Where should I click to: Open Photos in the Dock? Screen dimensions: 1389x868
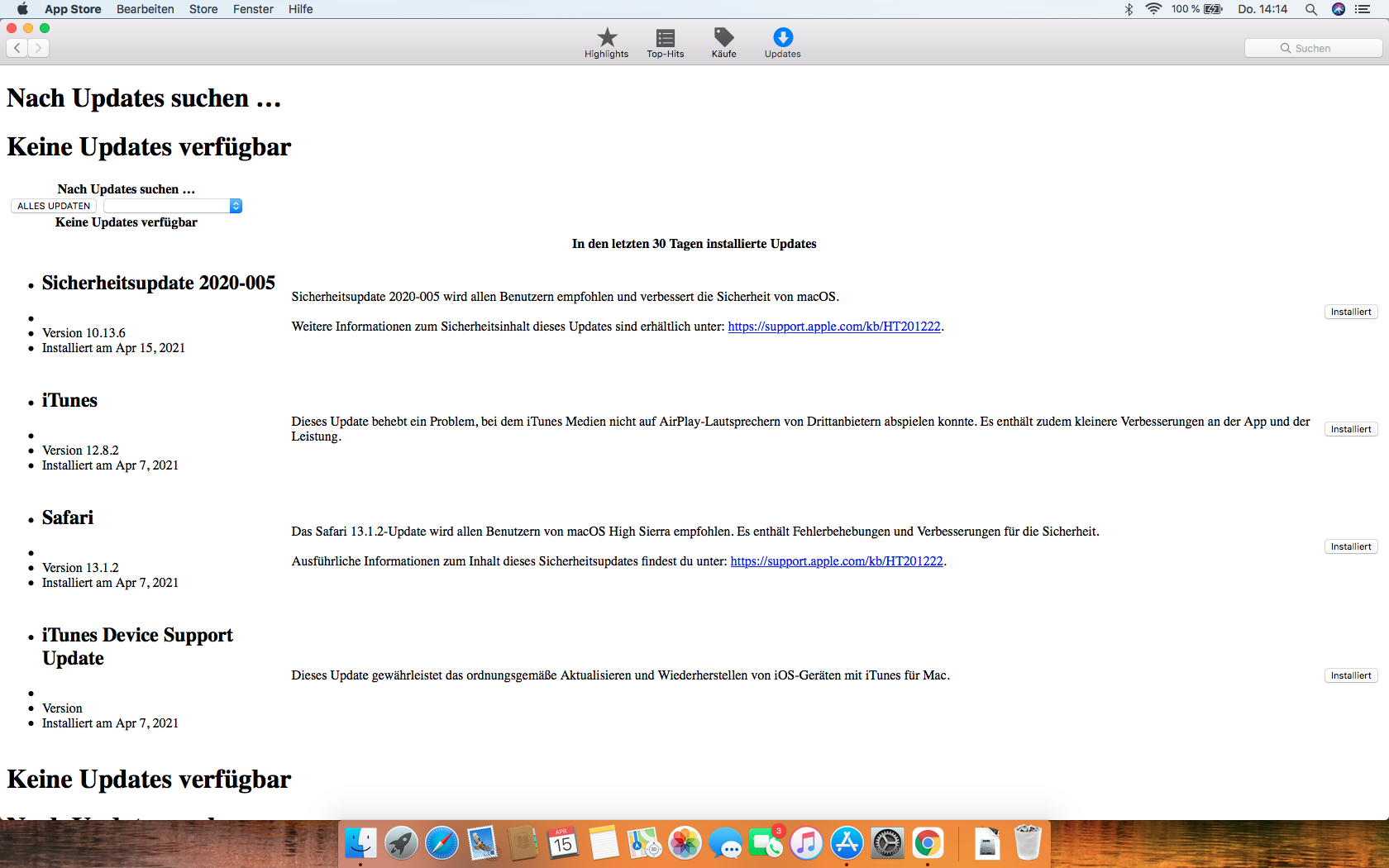pyautogui.click(x=685, y=843)
